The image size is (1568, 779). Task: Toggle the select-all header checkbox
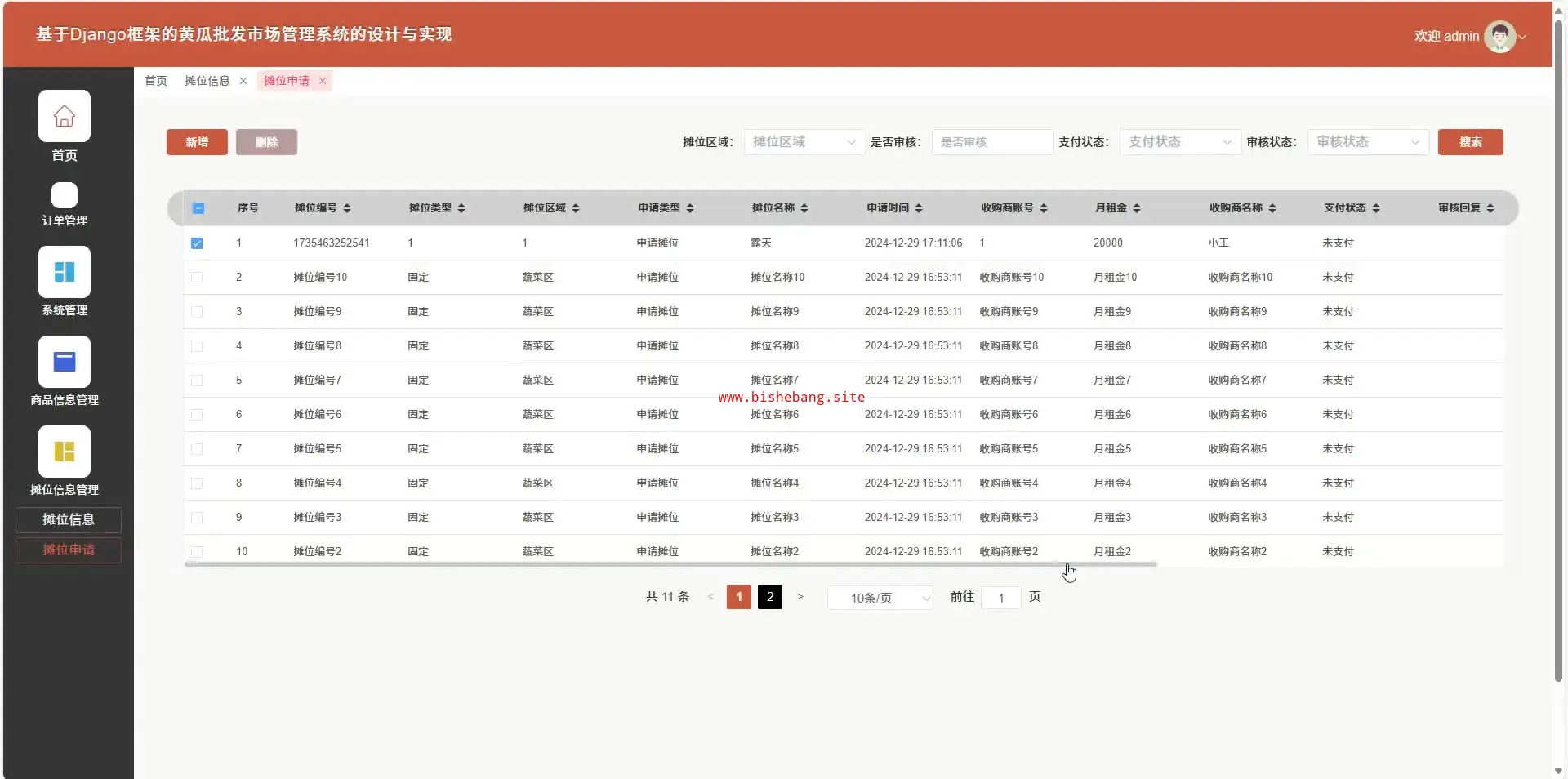click(x=198, y=208)
